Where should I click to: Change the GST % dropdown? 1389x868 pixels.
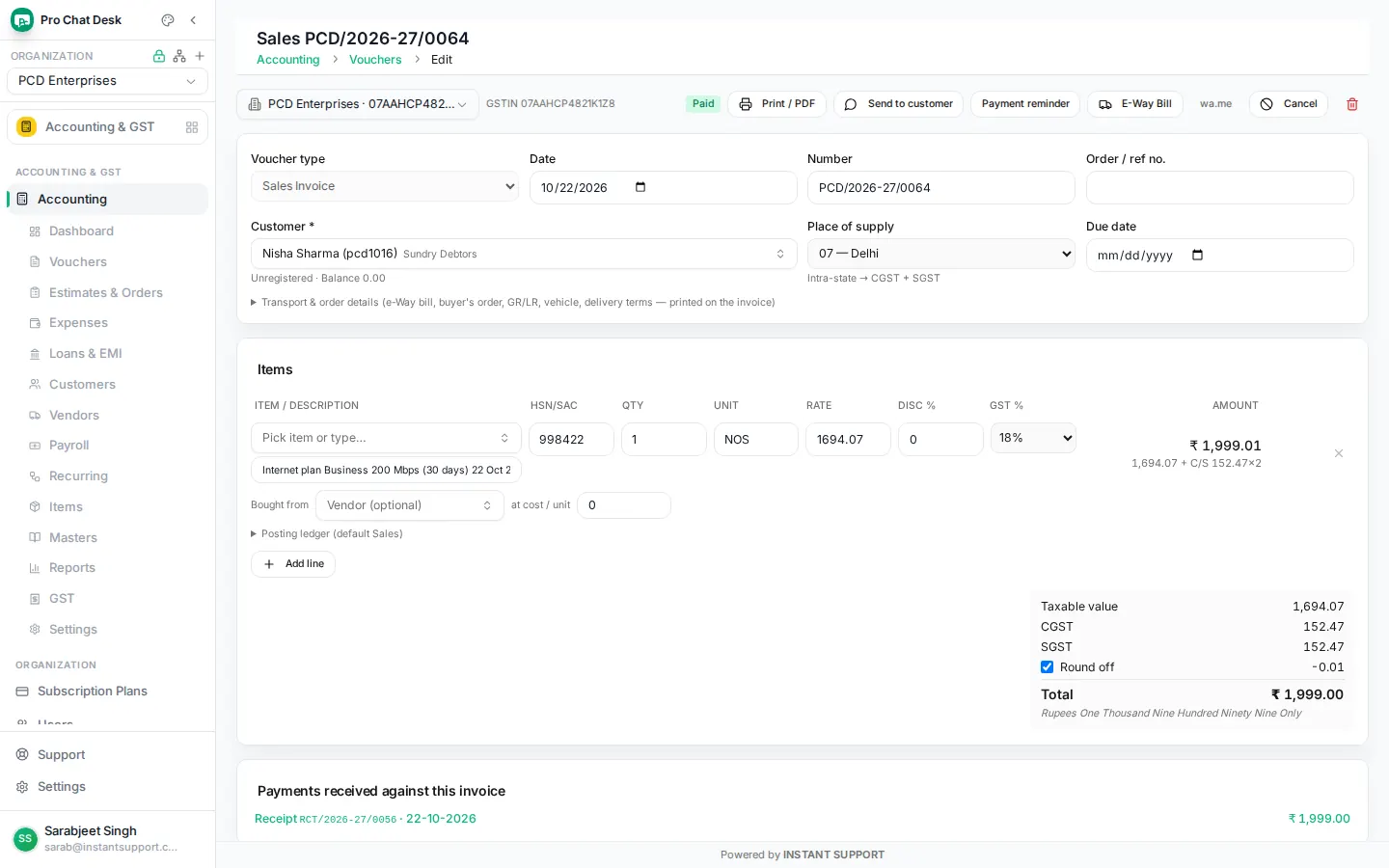point(1033,438)
